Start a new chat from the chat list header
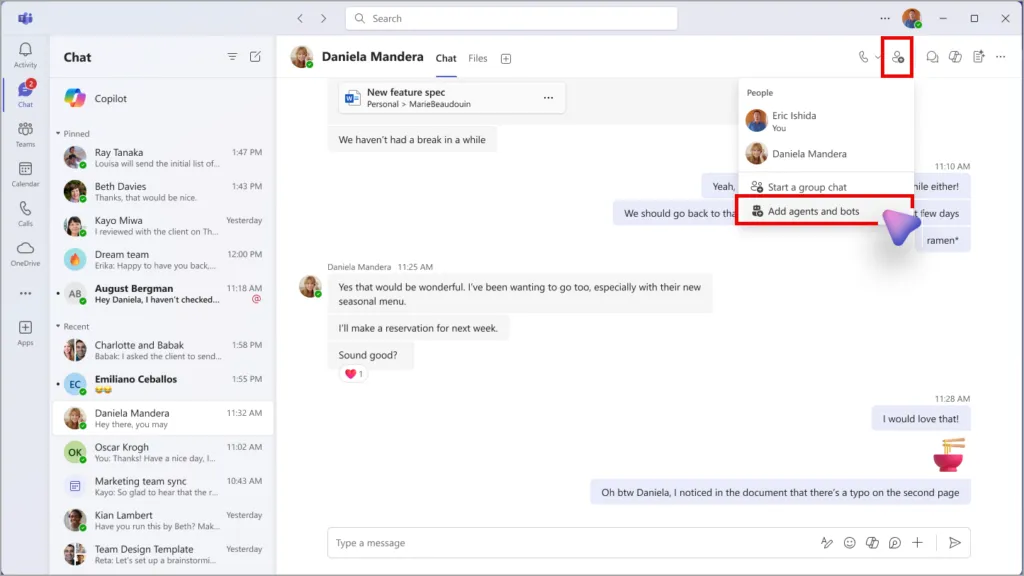Screen dimensions: 1024x576 (x=256, y=57)
